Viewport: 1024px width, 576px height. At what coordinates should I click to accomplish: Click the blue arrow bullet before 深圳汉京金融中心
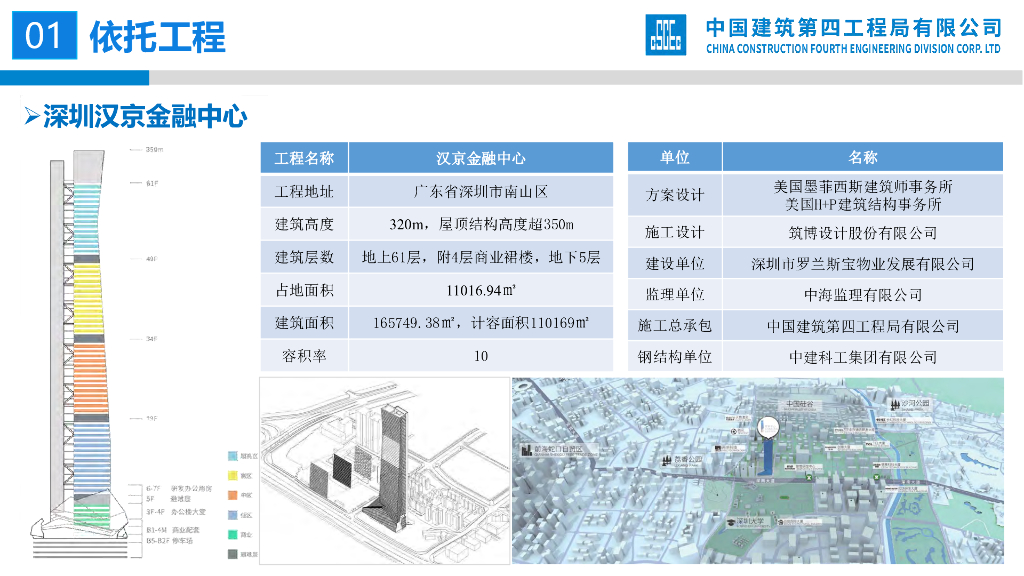pyautogui.click(x=31, y=117)
